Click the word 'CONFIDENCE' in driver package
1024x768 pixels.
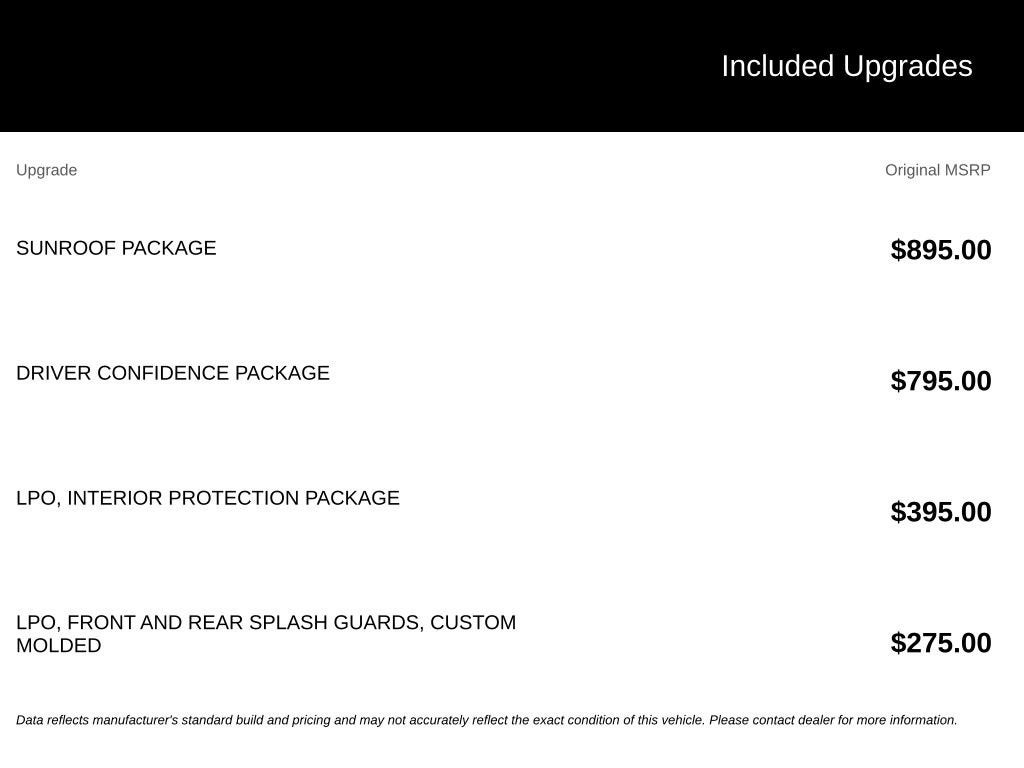(x=163, y=373)
